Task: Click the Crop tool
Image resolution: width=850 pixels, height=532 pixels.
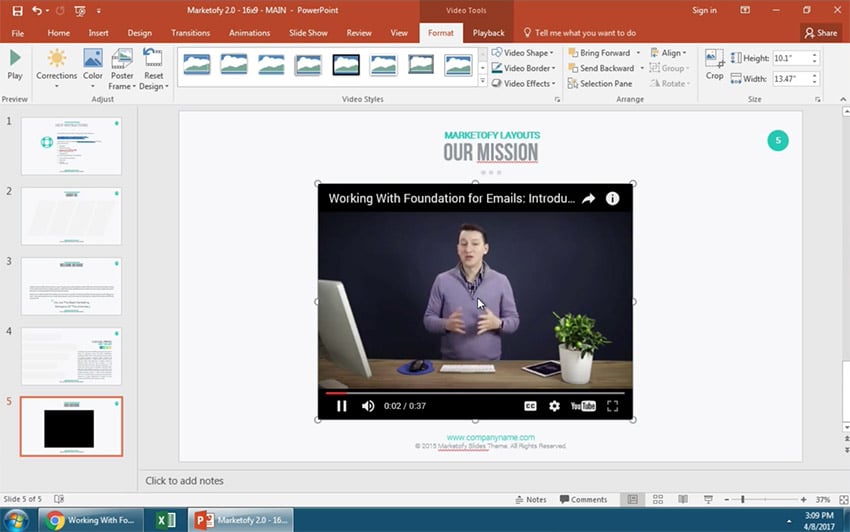Action: 714,64
